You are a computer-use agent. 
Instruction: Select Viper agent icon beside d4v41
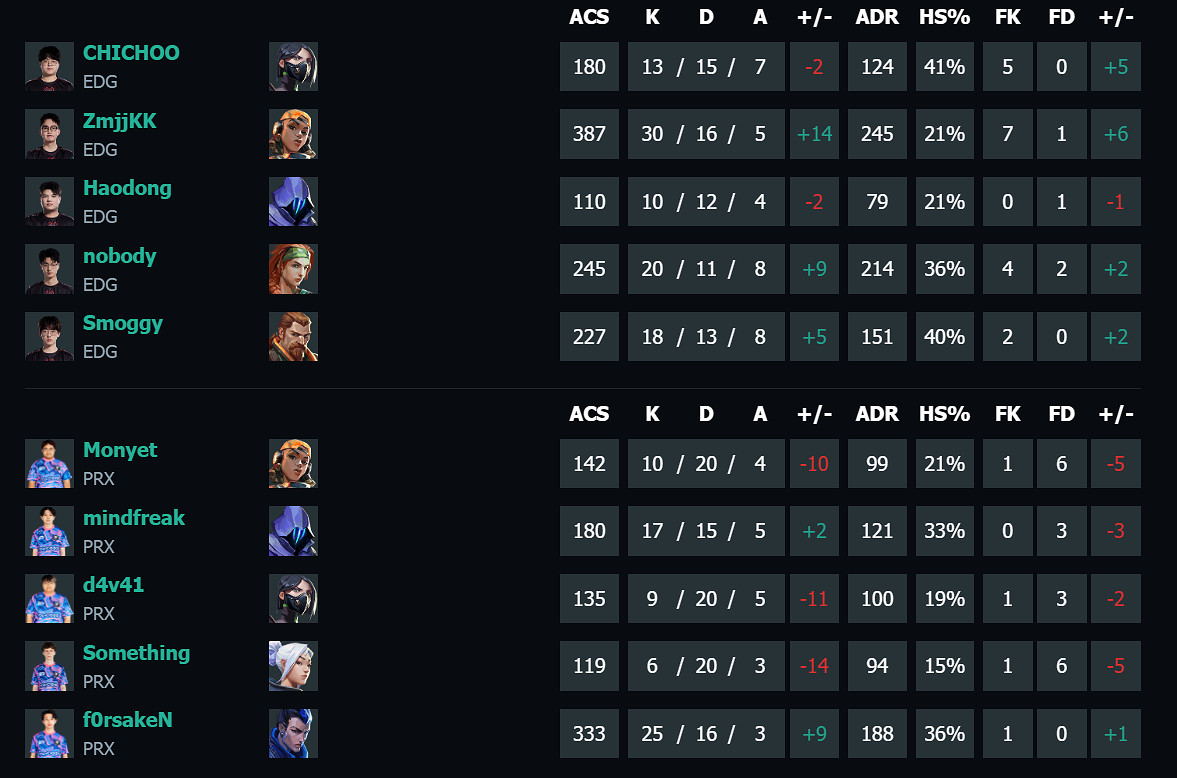click(293, 598)
